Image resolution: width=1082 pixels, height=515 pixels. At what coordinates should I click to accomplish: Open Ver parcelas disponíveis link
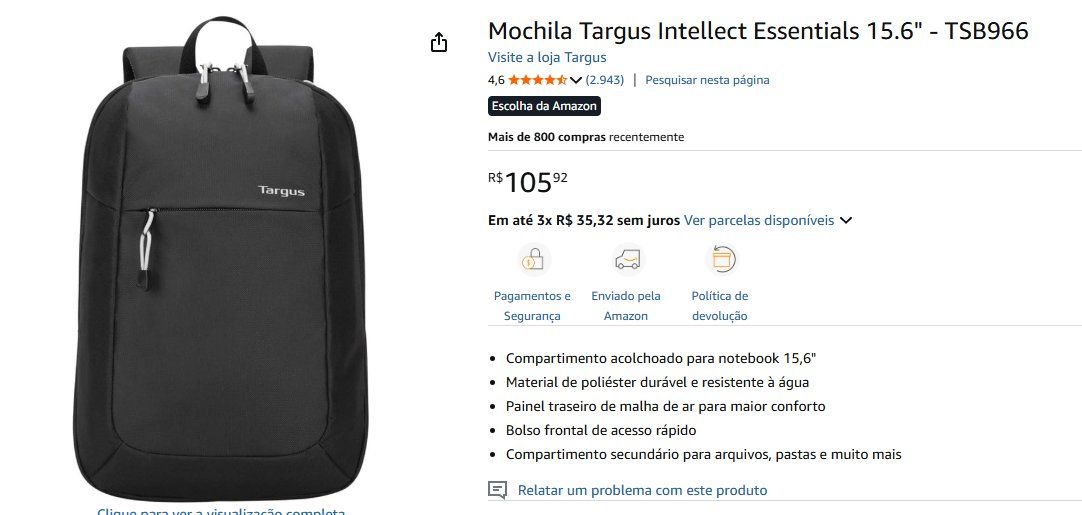(x=758, y=221)
